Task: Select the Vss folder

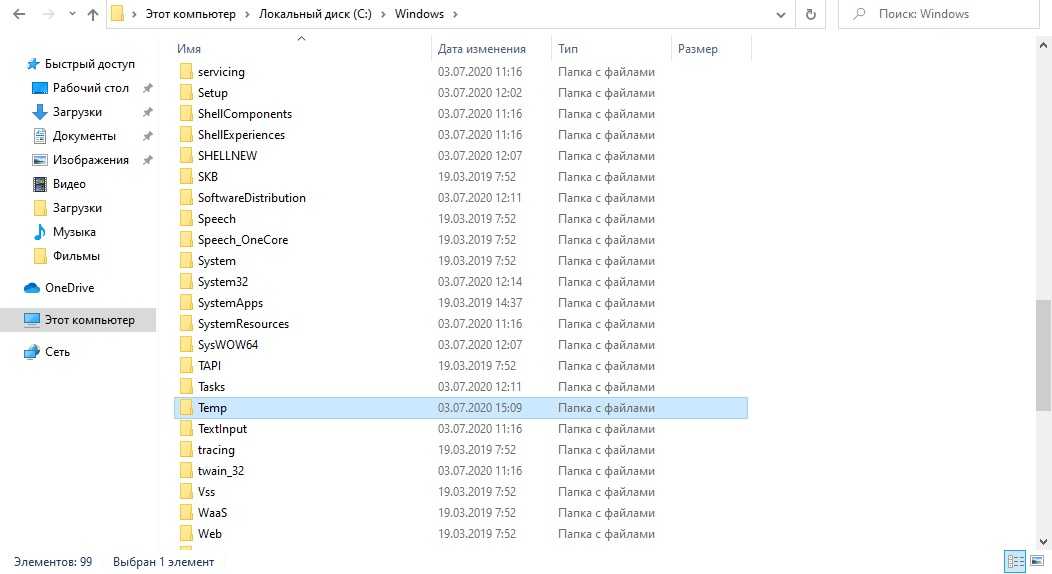Action: [x=206, y=492]
